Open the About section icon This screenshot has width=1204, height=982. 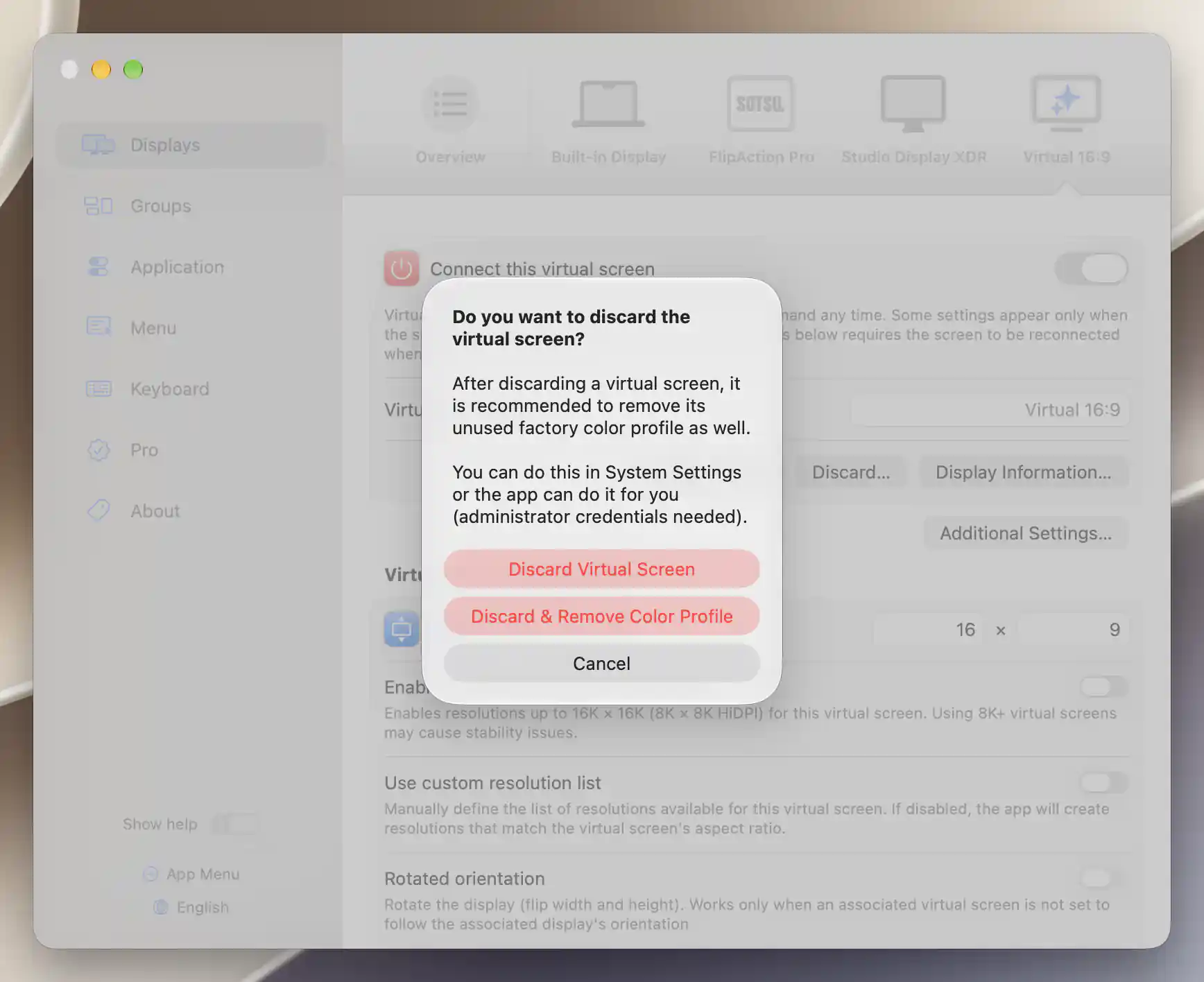coord(98,511)
